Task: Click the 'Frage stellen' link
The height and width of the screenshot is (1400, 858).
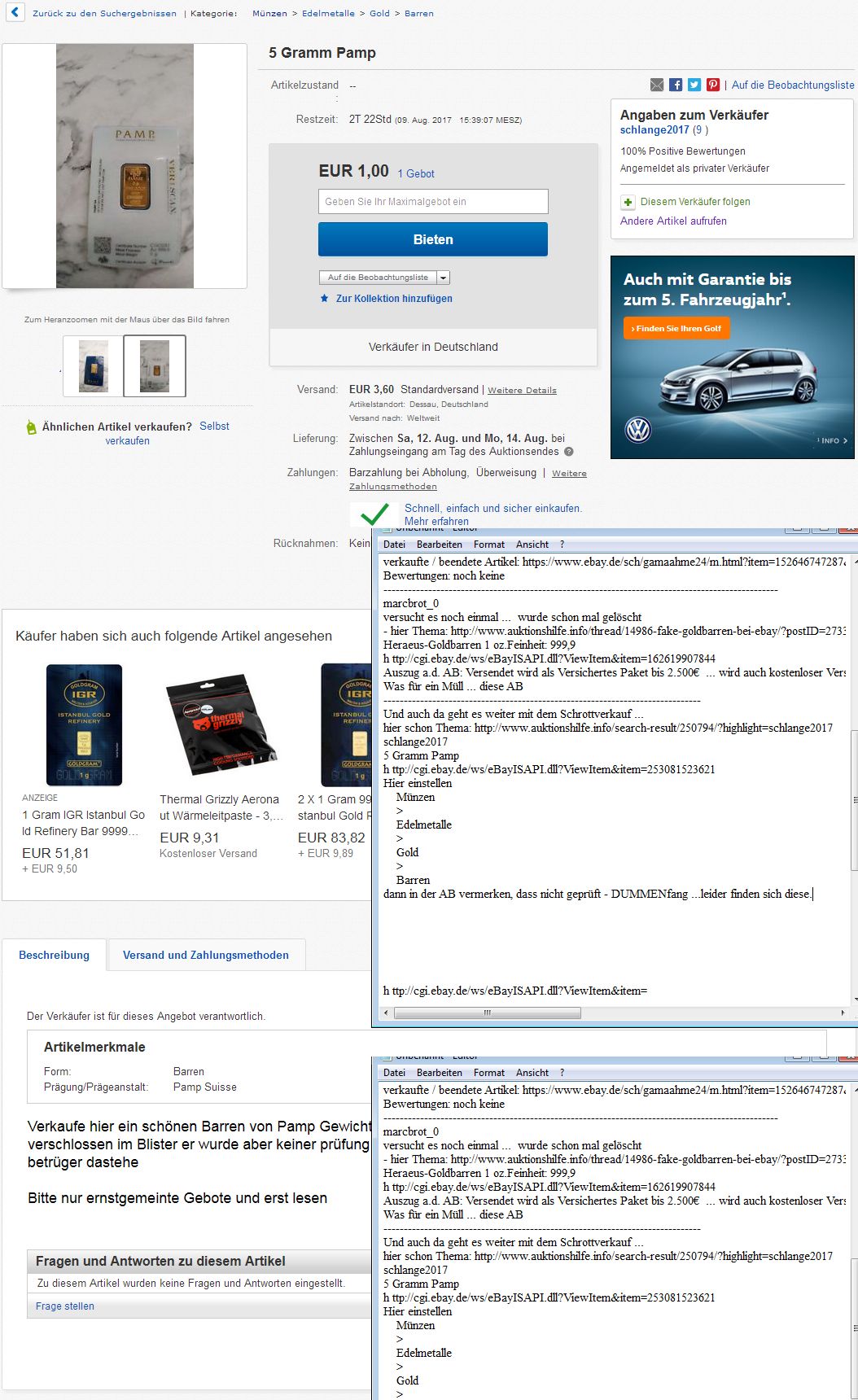Action: pos(65,1306)
